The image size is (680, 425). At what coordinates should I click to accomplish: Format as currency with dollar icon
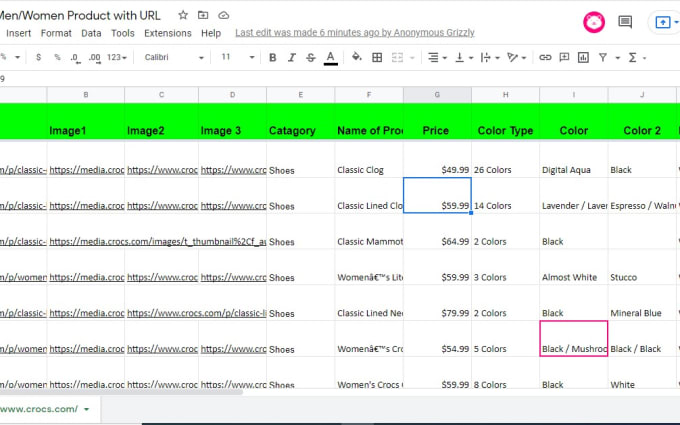39,57
